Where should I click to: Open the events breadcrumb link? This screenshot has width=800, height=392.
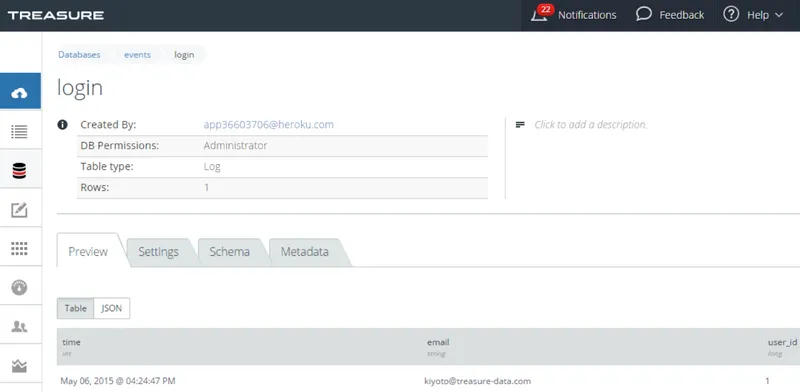pyautogui.click(x=137, y=55)
